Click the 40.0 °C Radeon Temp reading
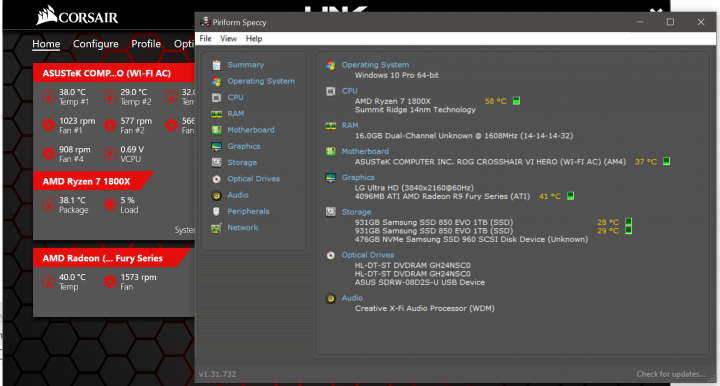 (x=73, y=277)
